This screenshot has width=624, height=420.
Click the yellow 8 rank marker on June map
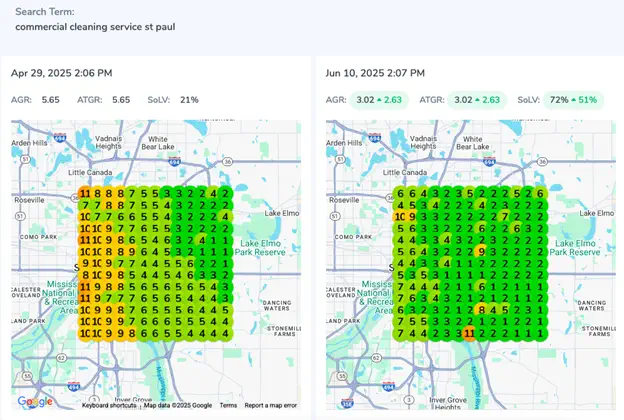click(x=482, y=309)
